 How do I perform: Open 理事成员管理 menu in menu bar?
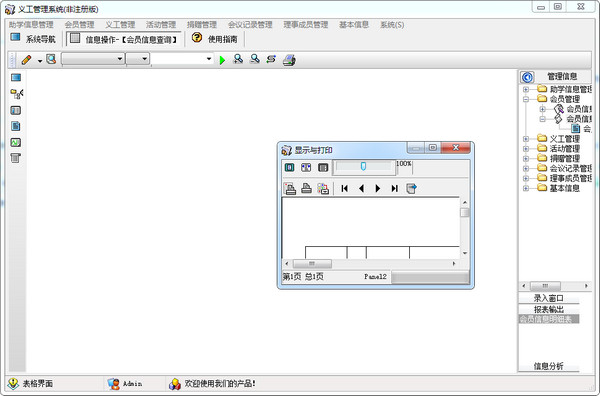tap(305, 25)
